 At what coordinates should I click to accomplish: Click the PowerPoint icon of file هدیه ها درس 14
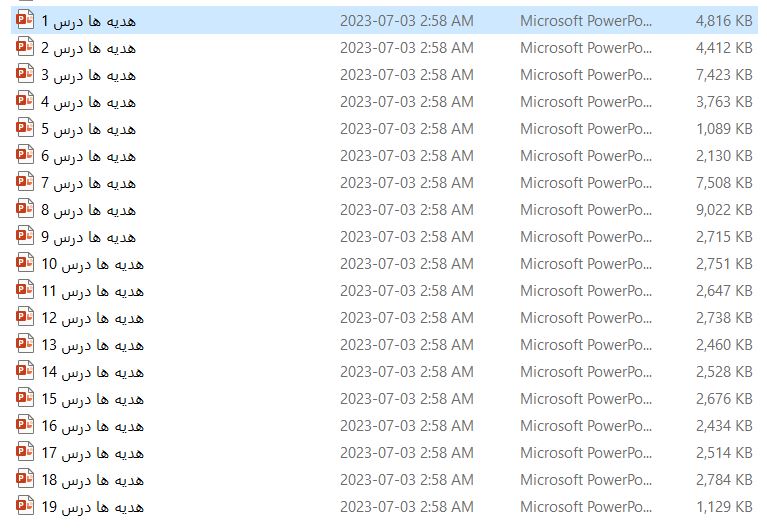pyautogui.click(x=25, y=371)
